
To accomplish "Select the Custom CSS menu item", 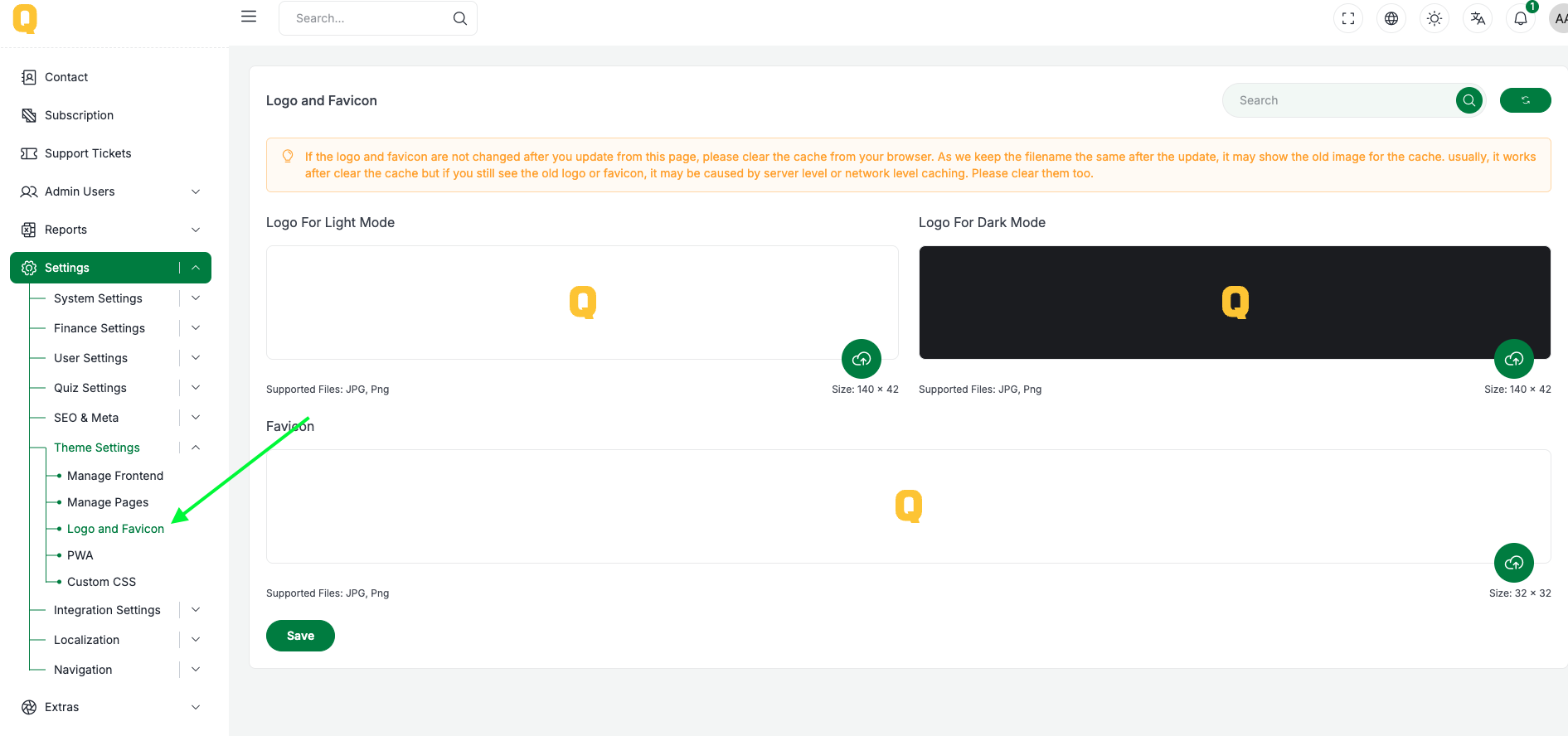I will (x=101, y=582).
